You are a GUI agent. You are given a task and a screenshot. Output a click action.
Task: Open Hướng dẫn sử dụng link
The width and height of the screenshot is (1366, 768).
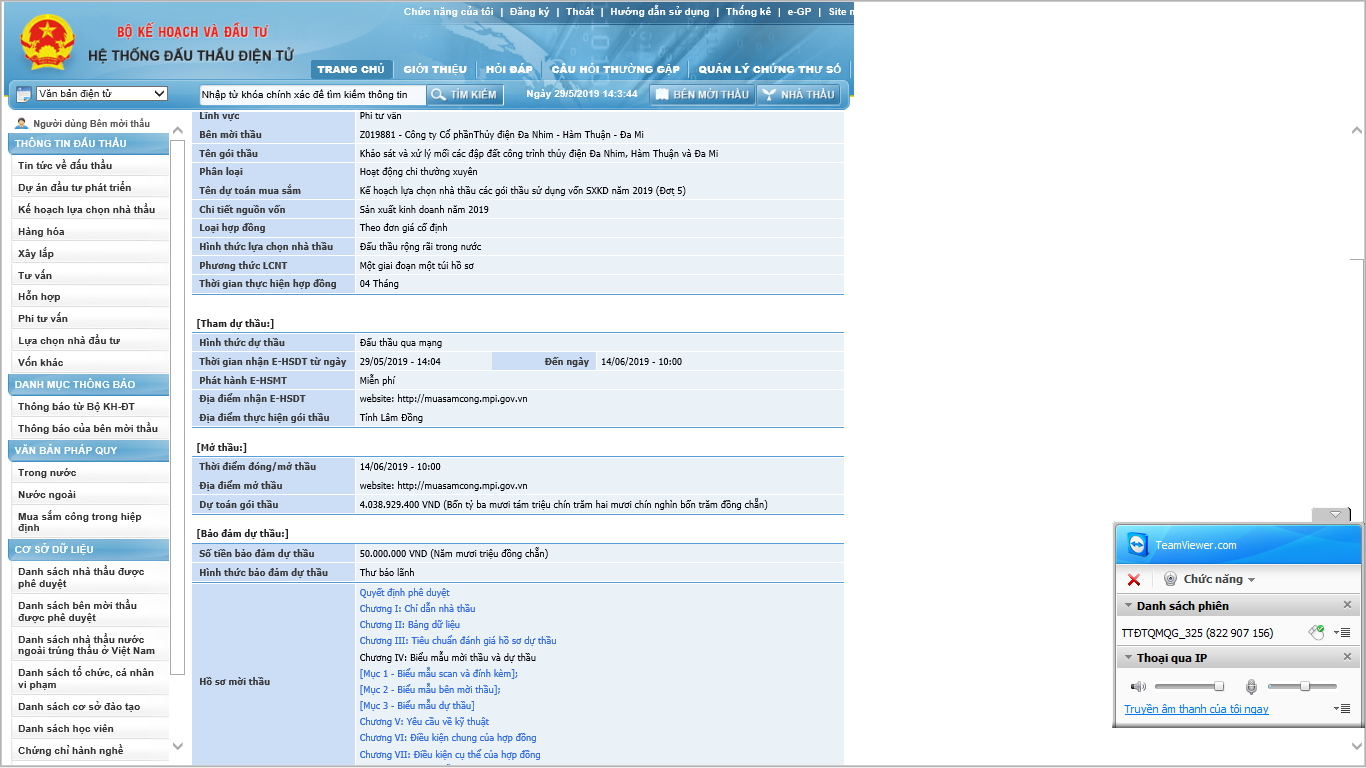click(x=660, y=12)
